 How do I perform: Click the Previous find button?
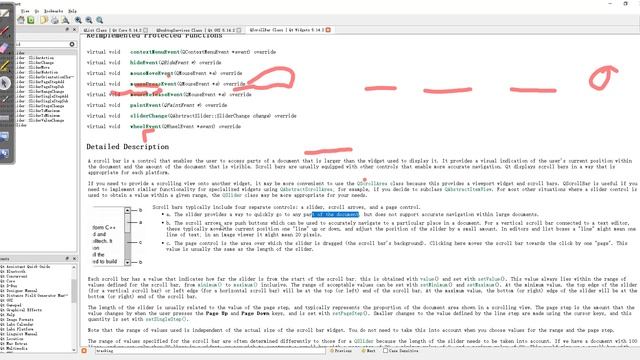341,351
